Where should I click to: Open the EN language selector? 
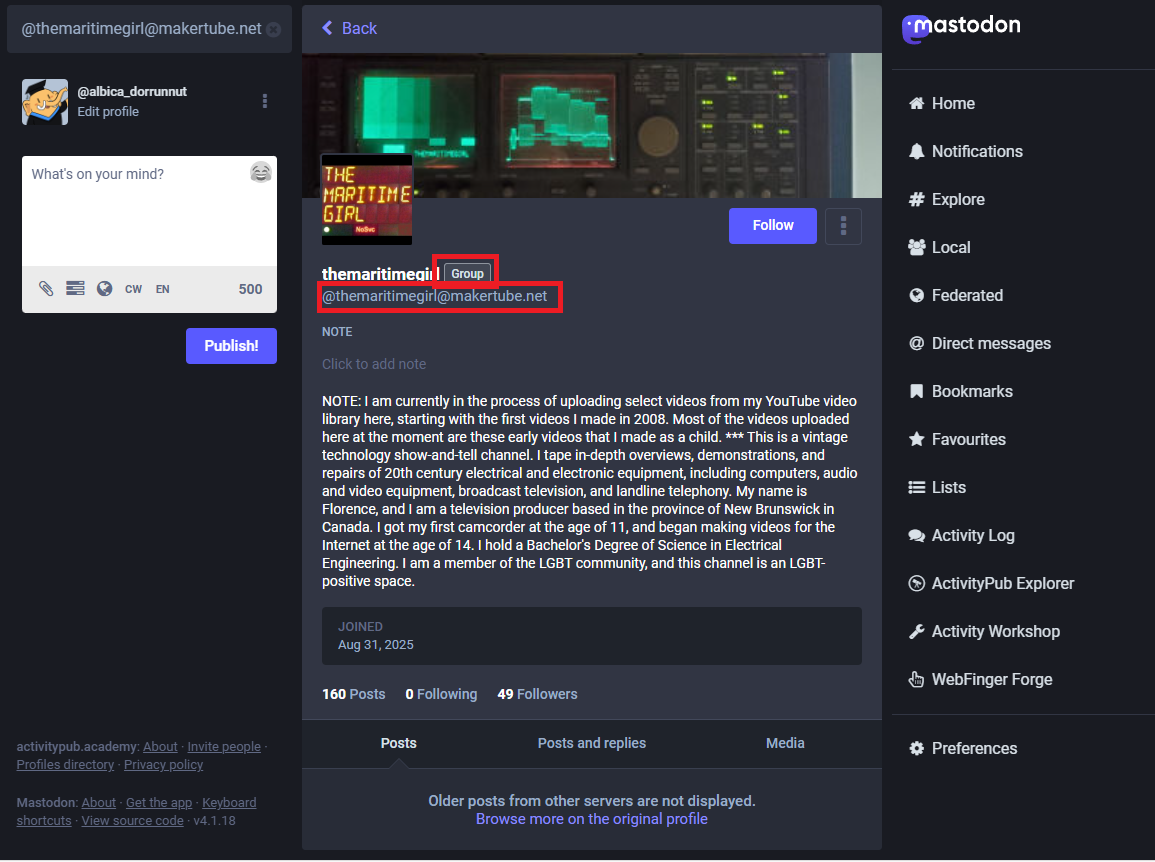(162, 289)
